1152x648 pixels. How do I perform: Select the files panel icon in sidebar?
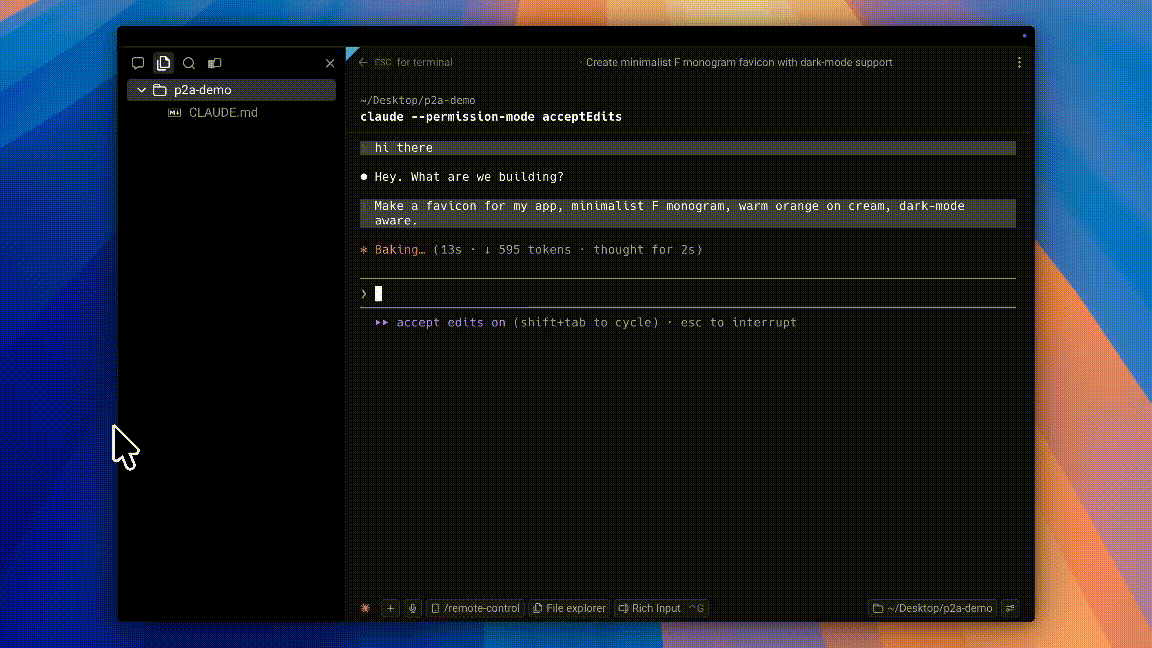pyautogui.click(x=163, y=63)
